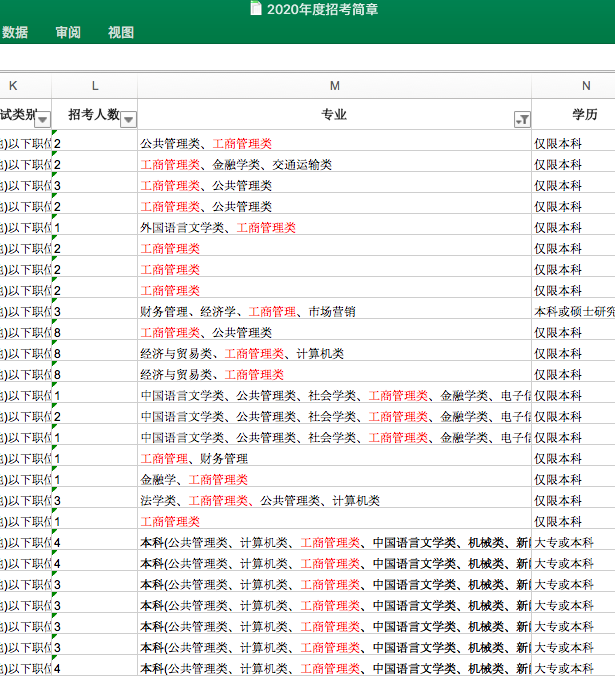
Task: Select column L by its header letter
Action: [x=94, y=86]
